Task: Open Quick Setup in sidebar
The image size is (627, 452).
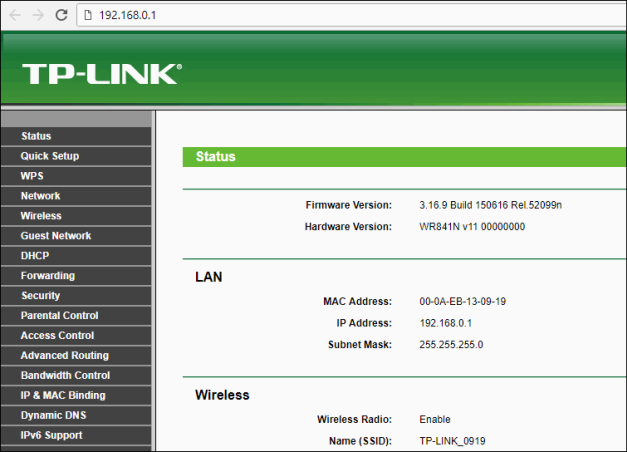Action: 76,156
